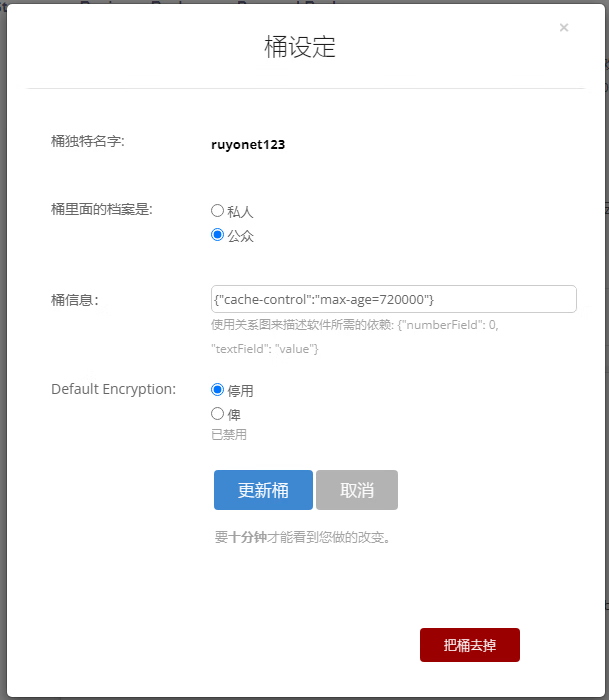
Task: Click the Default Encryption label
Action: 113,389
